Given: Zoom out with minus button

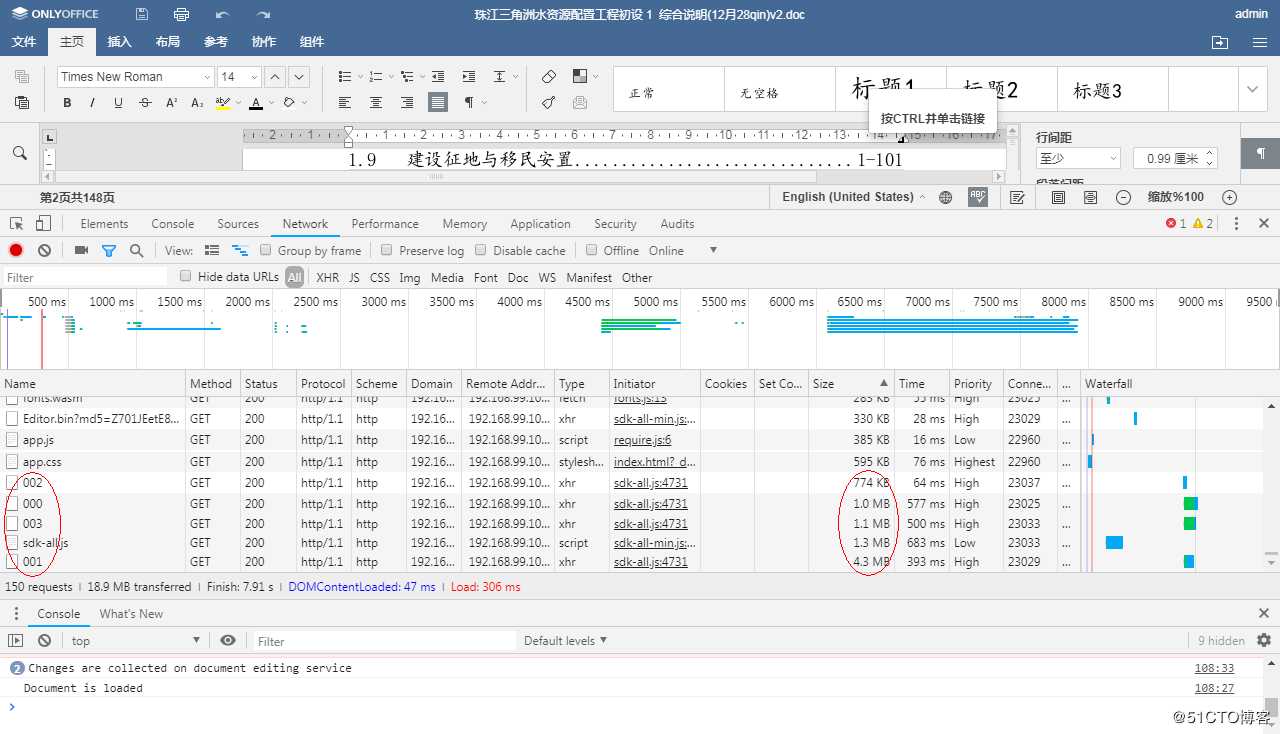Looking at the screenshot, I should coord(1124,197).
